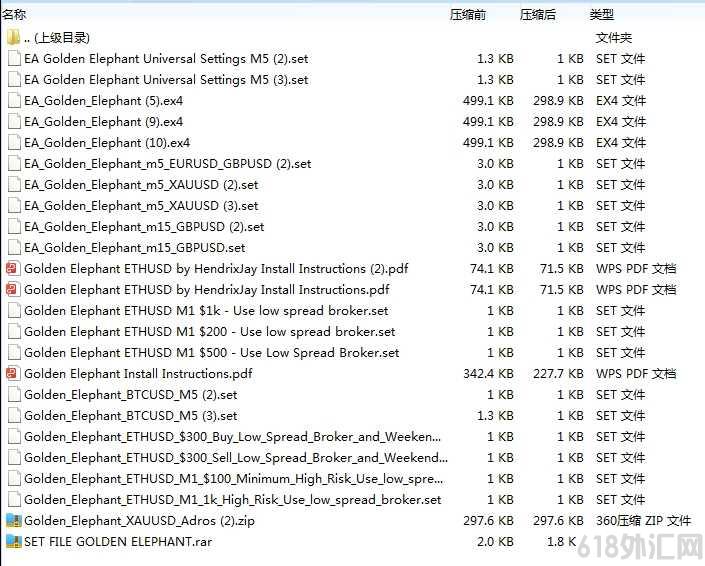
Task: Click the 2.0 KB size value
Action: 495,542
